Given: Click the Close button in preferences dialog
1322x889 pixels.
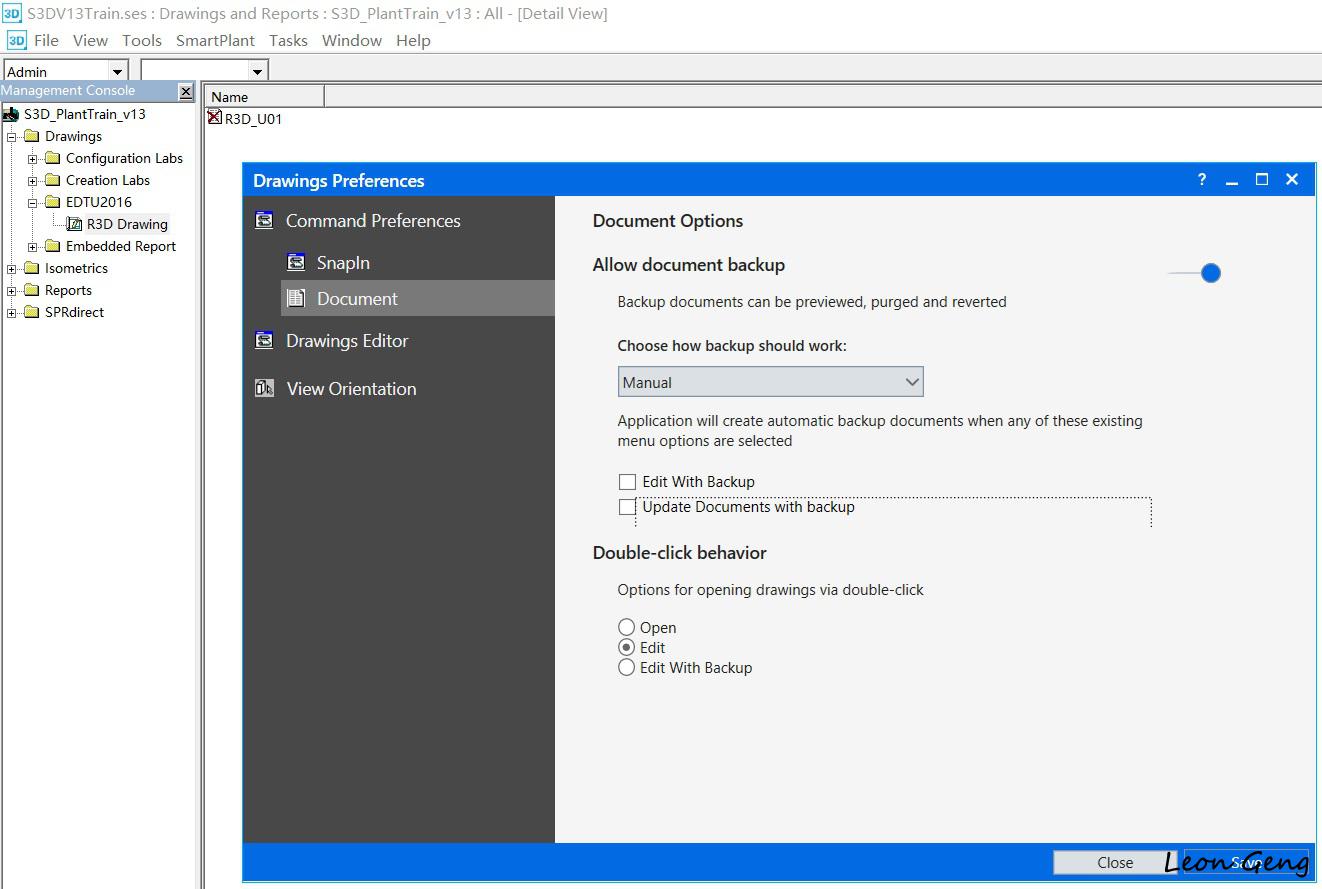Looking at the screenshot, I should (x=1115, y=862).
